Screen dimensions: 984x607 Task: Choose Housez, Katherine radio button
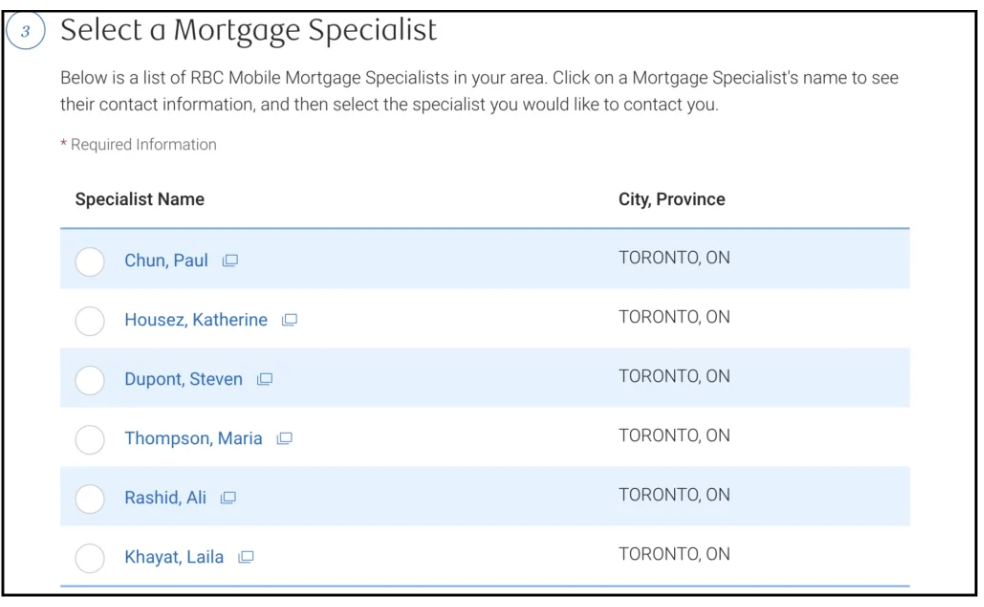[91, 321]
